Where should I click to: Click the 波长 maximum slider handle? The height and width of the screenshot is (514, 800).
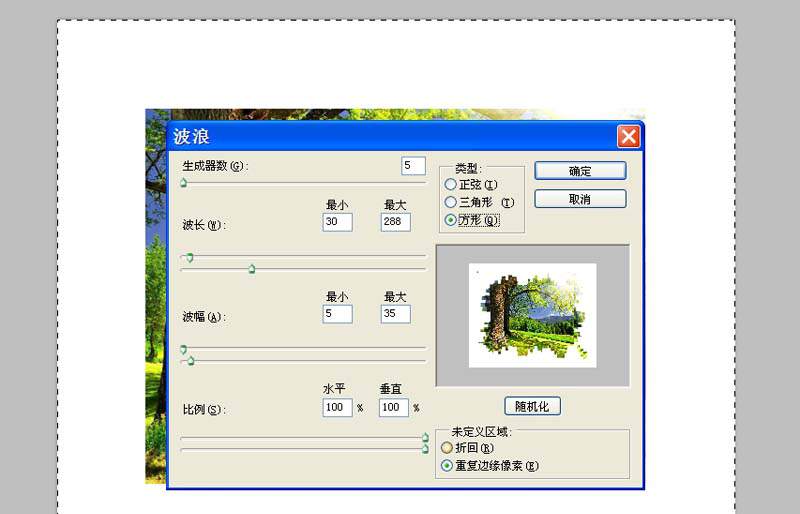(252, 269)
